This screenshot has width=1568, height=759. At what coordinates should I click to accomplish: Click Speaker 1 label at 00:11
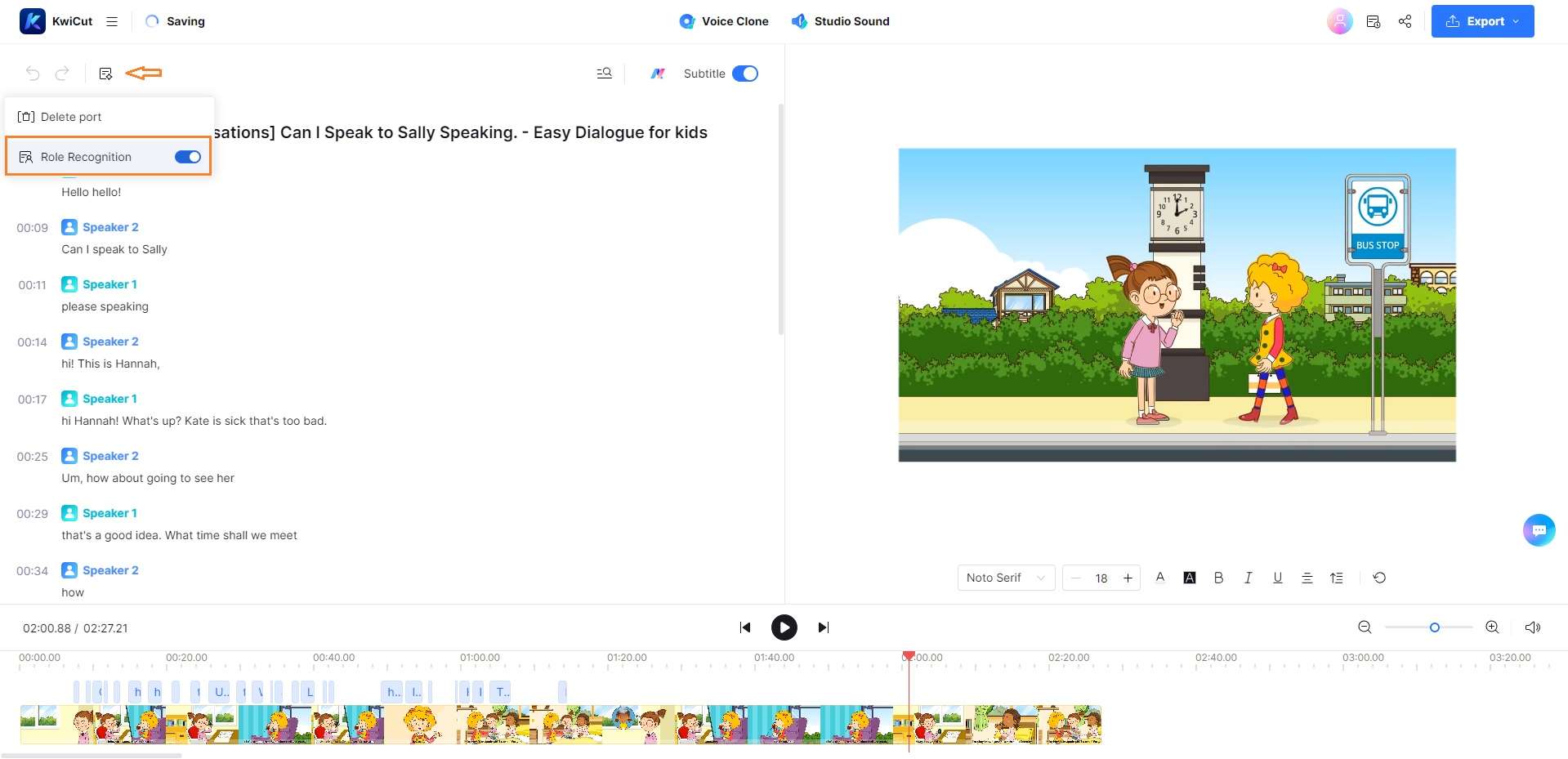click(x=109, y=284)
